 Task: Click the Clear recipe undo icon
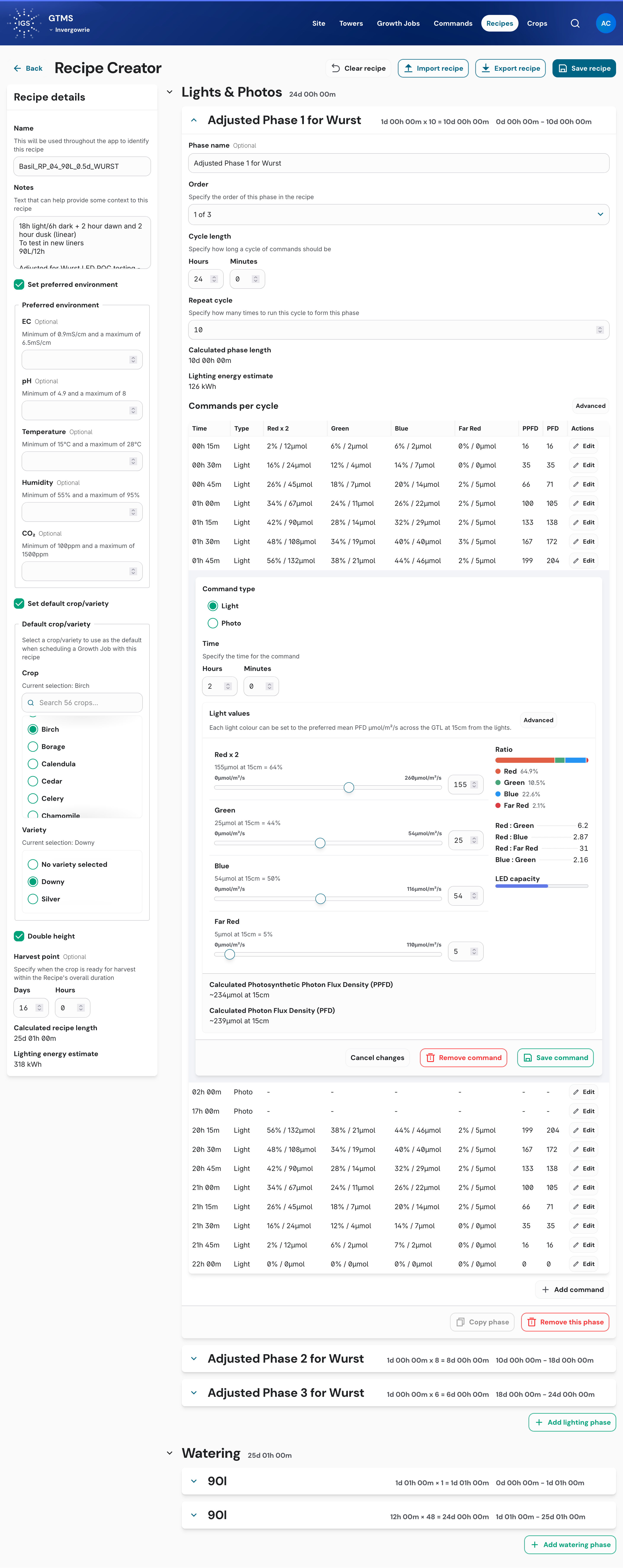pos(336,68)
